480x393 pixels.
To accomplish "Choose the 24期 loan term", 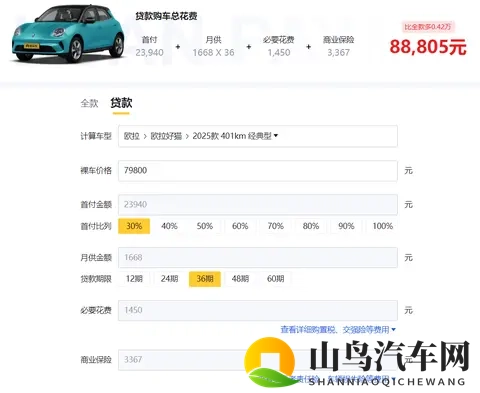I will 169,279.
